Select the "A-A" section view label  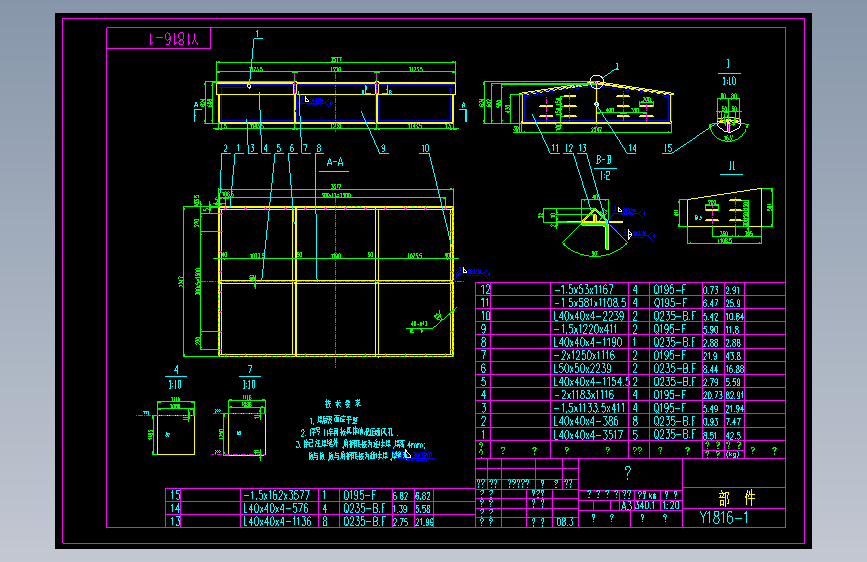(335, 162)
